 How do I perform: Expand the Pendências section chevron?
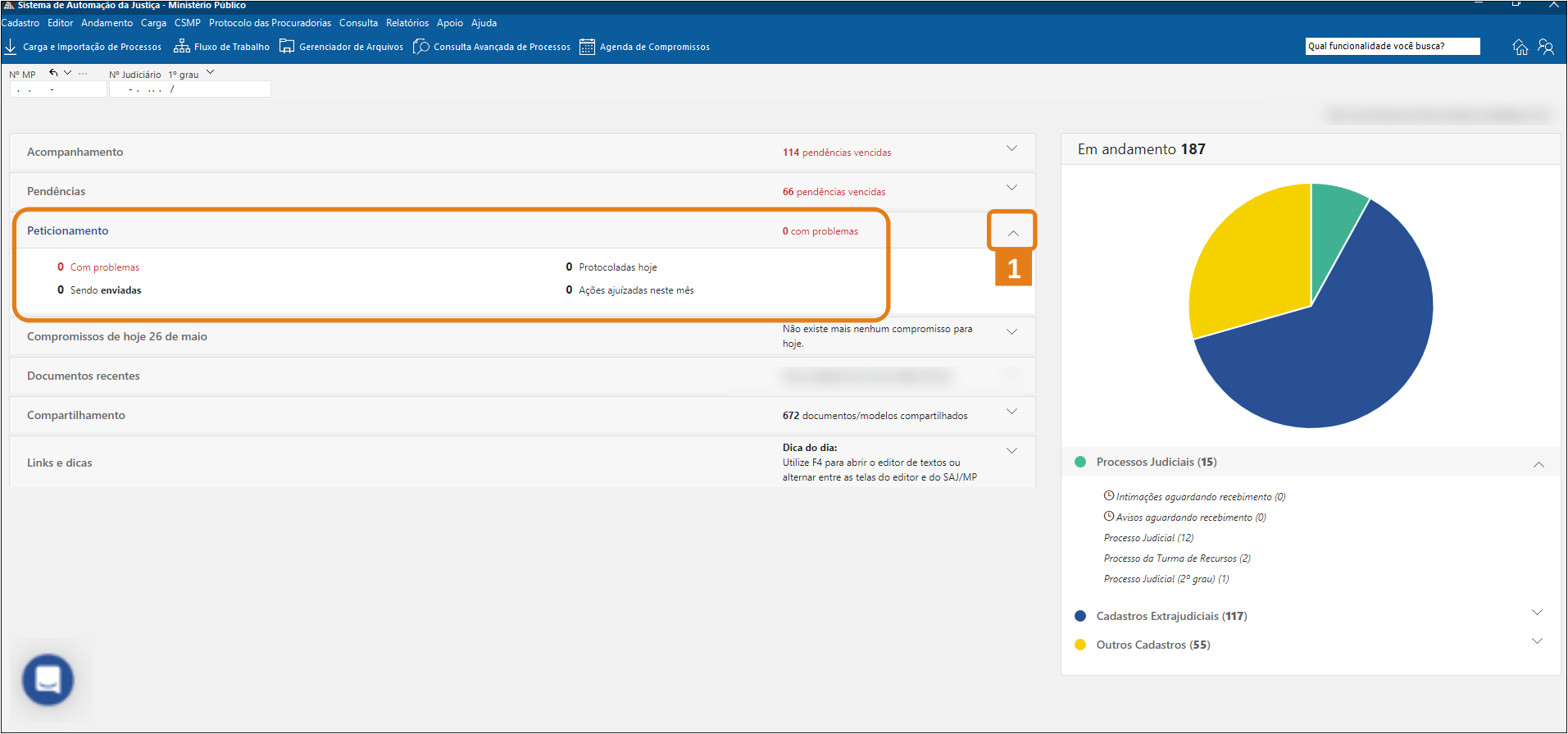1012,188
